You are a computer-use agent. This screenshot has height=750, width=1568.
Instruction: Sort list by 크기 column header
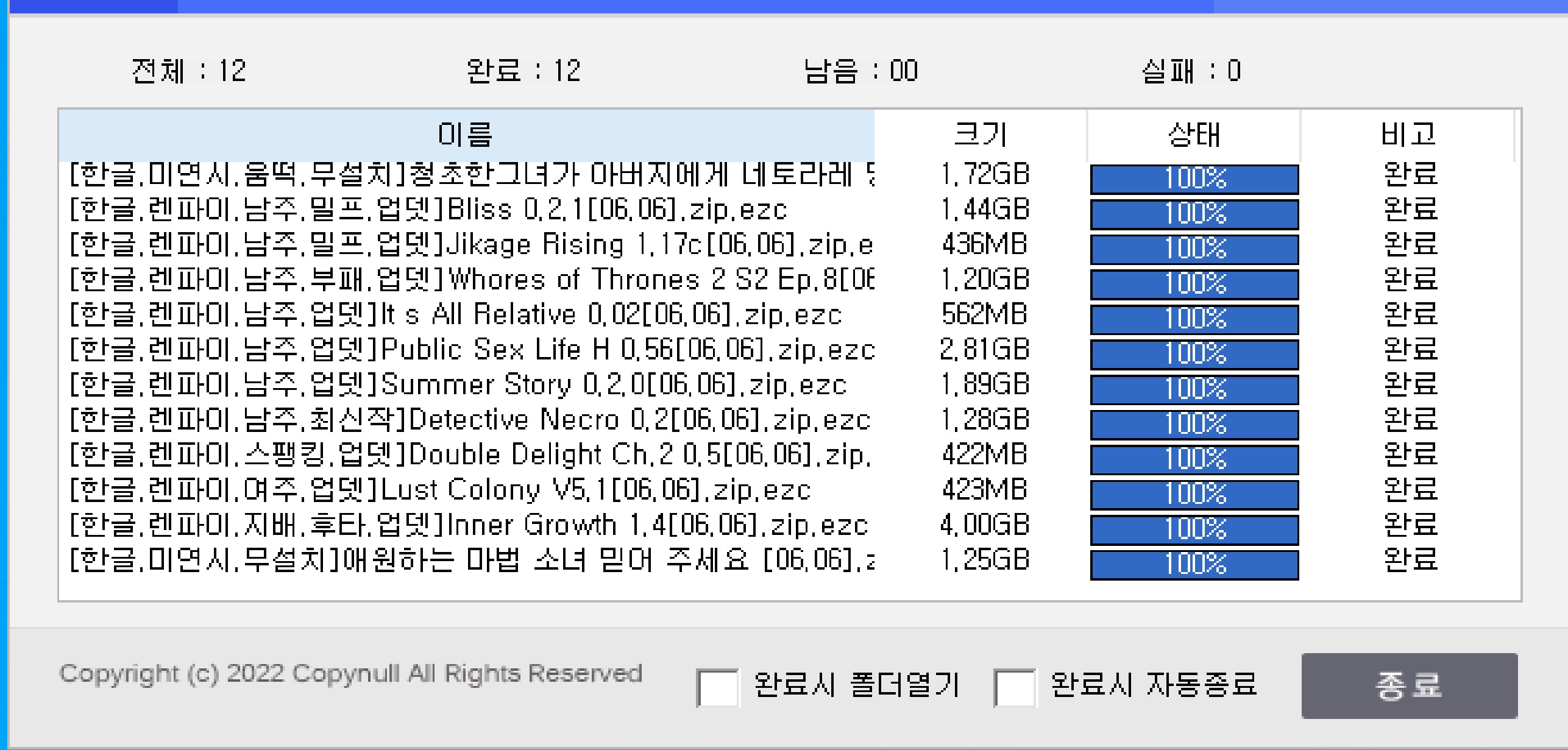(980, 135)
